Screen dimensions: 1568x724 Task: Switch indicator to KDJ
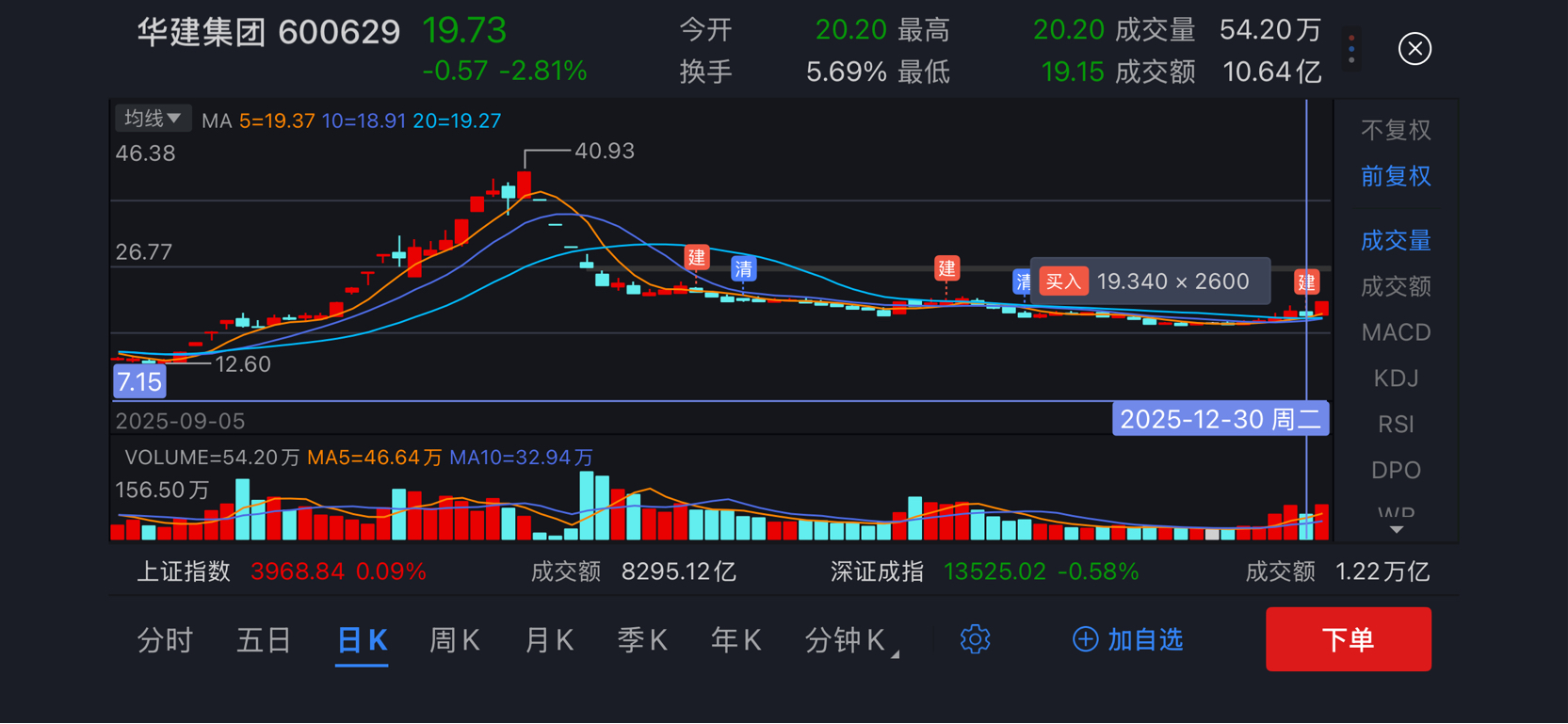(x=1396, y=378)
